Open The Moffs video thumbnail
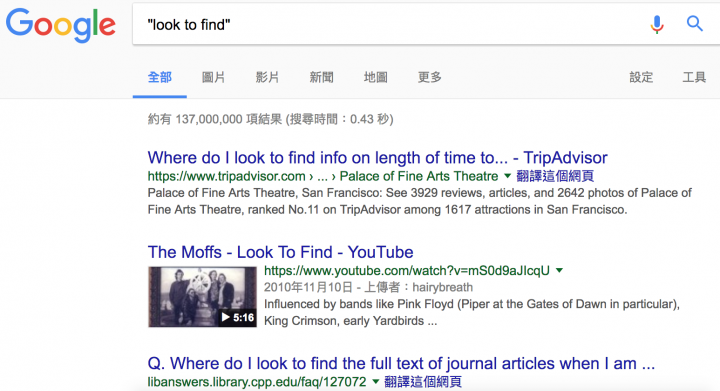The height and width of the screenshot is (391, 720). (x=202, y=297)
